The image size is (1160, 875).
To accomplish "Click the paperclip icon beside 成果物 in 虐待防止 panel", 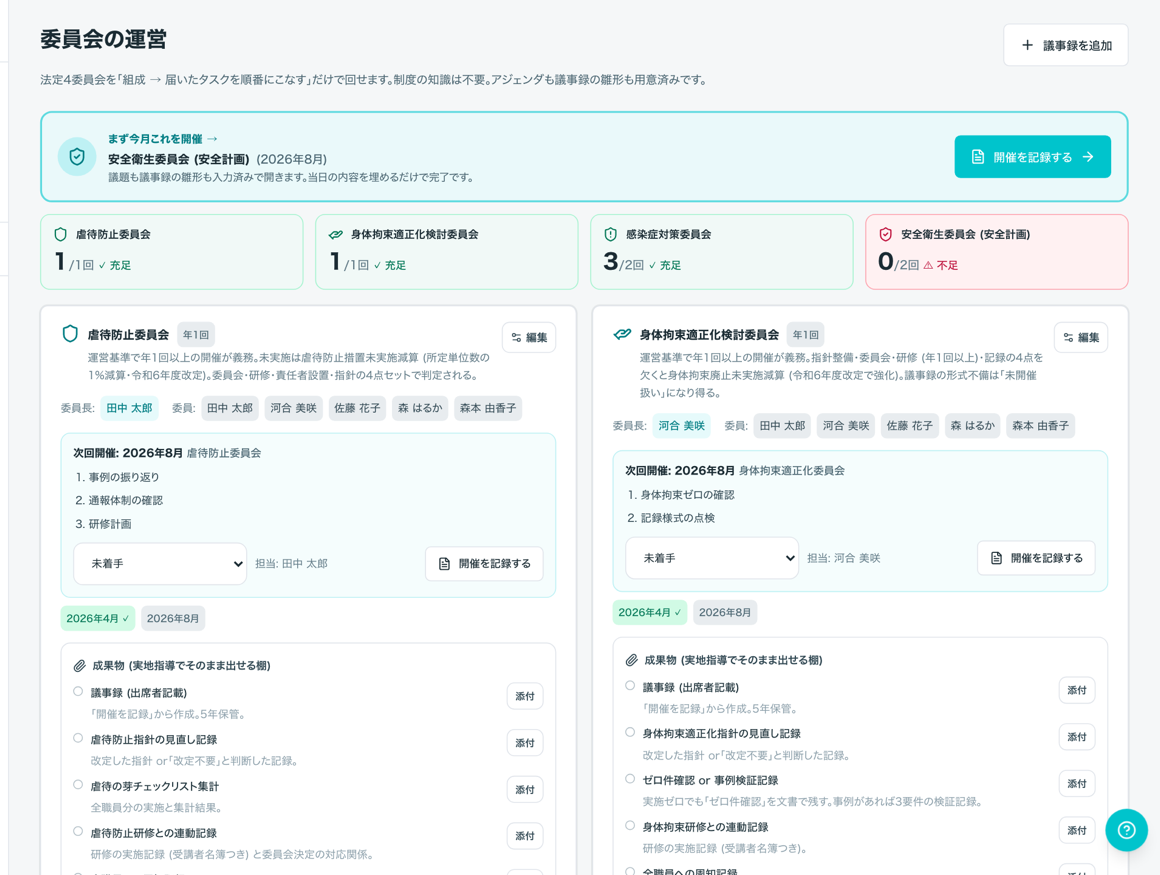I will pyautogui.click(x=79, y=666).
